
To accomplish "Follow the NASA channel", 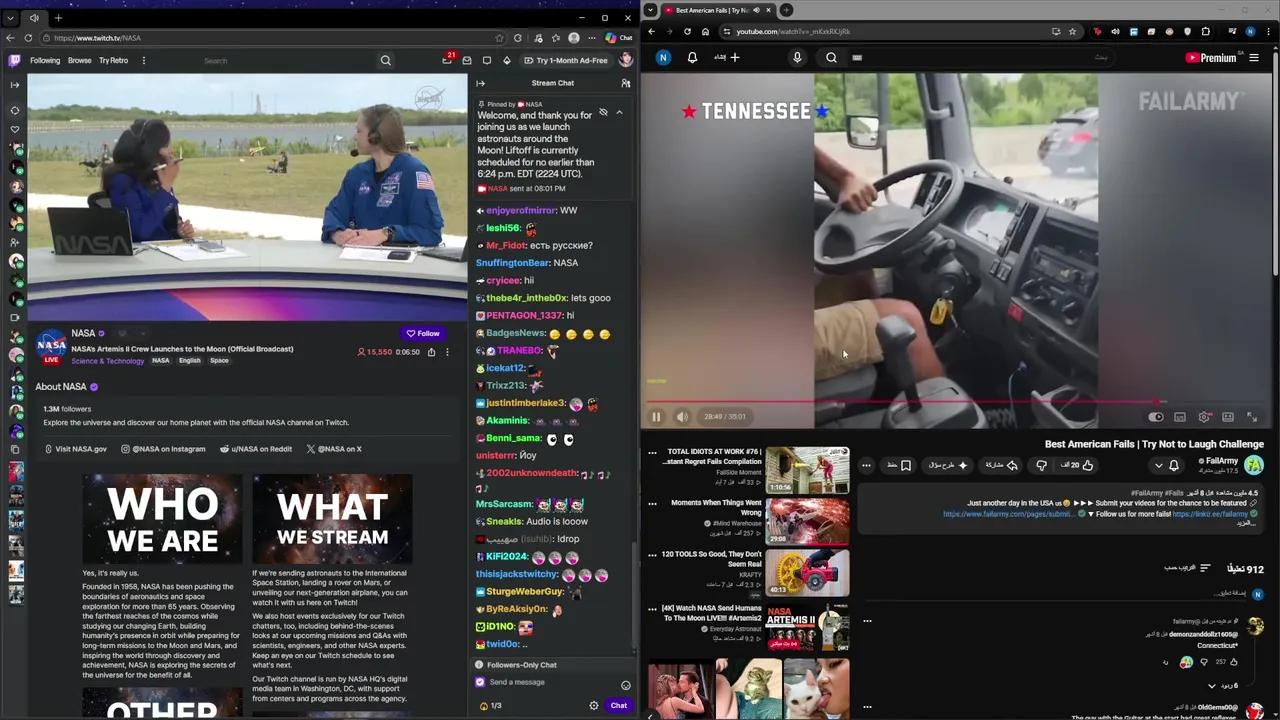I will [x=423, y=333].
